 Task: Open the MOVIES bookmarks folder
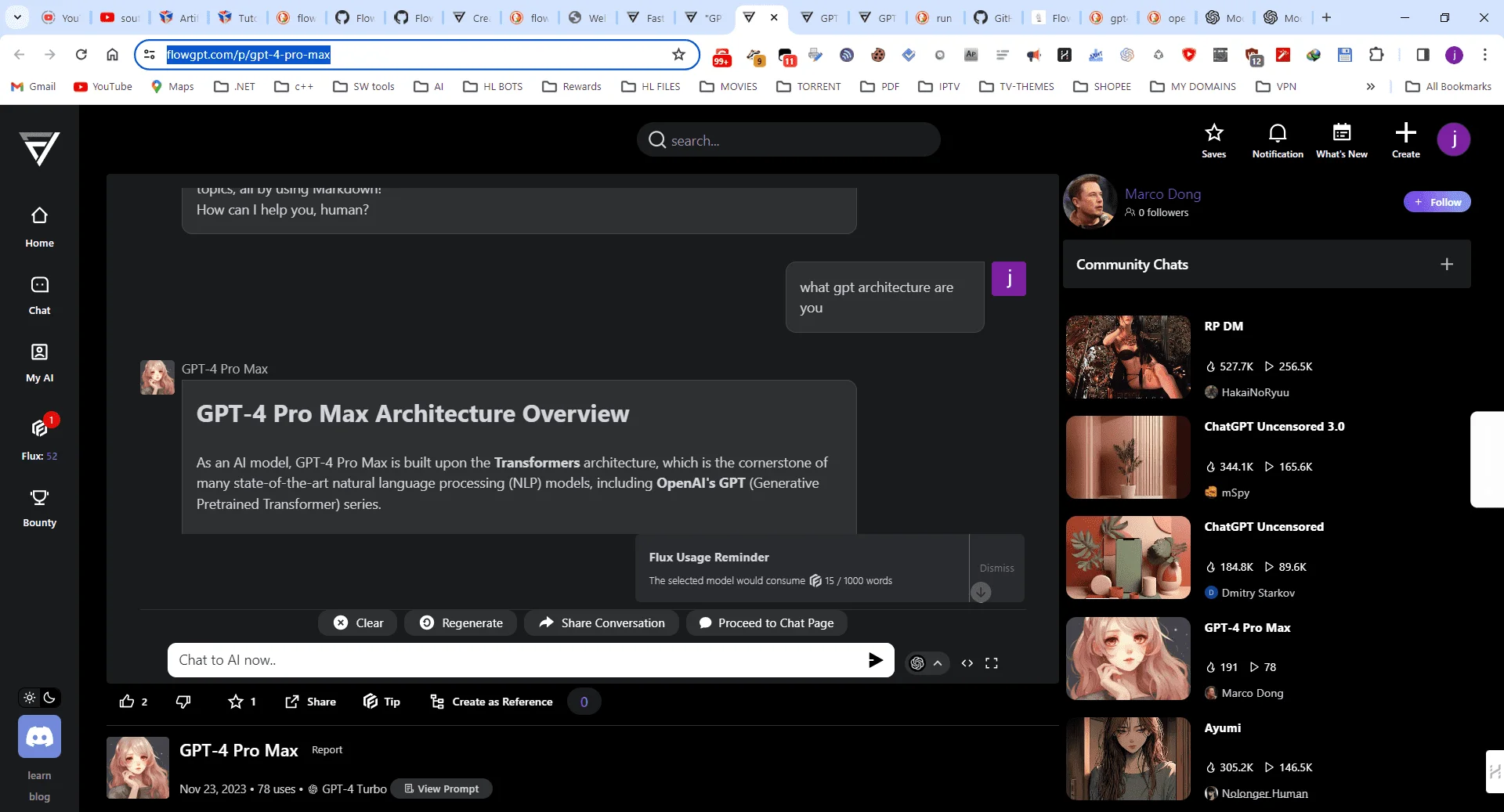coord(728,86)
